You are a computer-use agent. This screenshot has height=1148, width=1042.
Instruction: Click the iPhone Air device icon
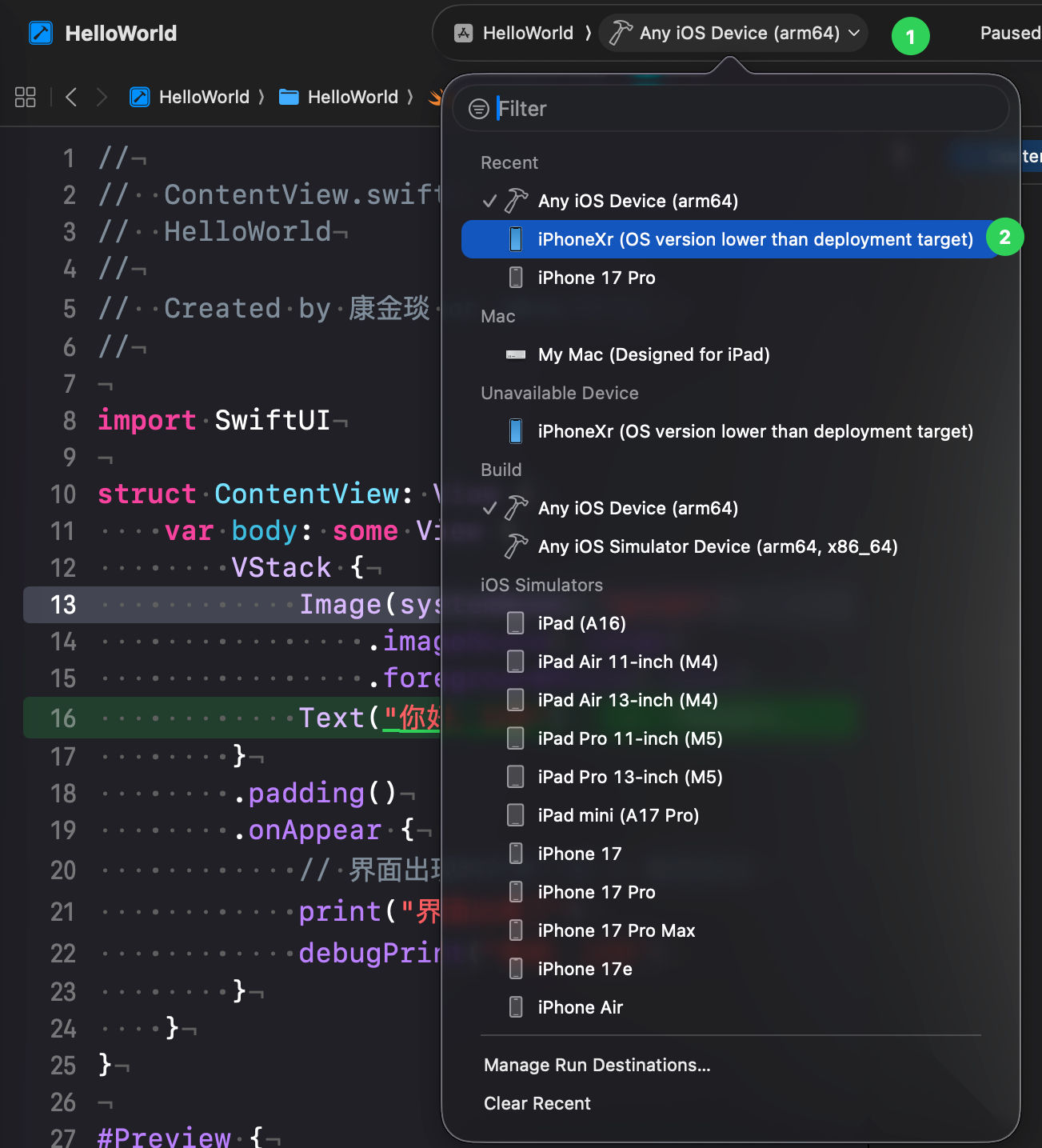(x=516, y=1007)
